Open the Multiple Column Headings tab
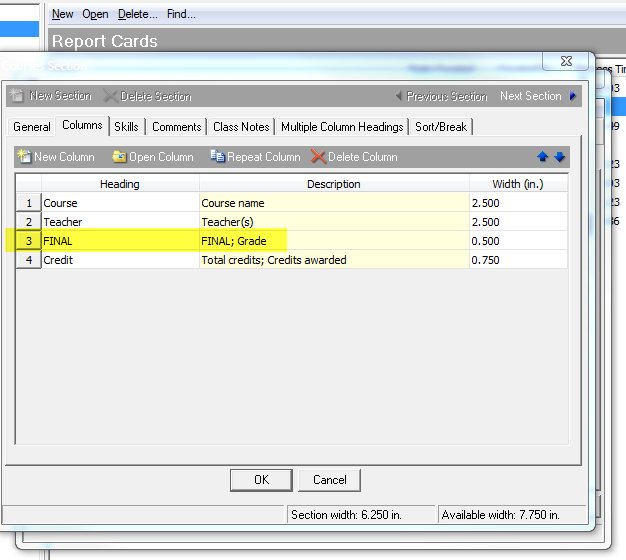Screen dimensions: 626x560 point(342,127)
